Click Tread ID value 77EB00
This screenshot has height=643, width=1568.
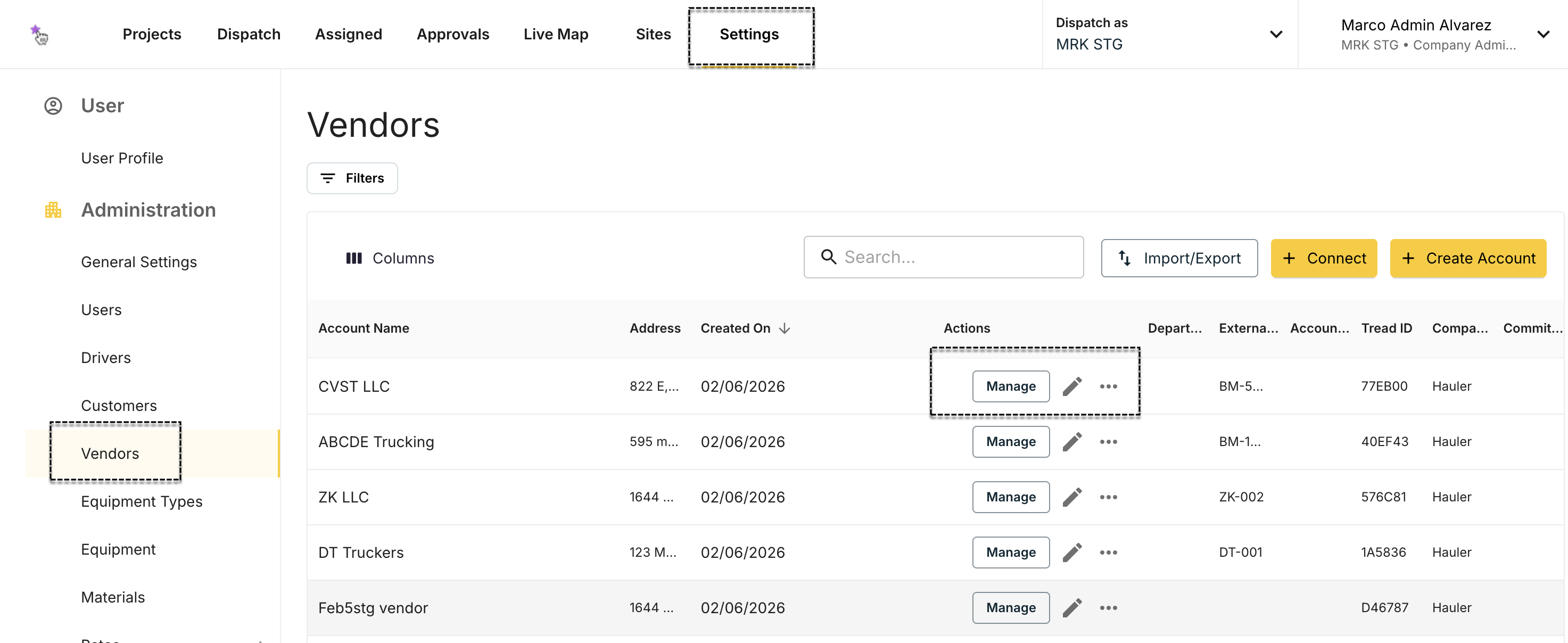[x=1384, y=386]
